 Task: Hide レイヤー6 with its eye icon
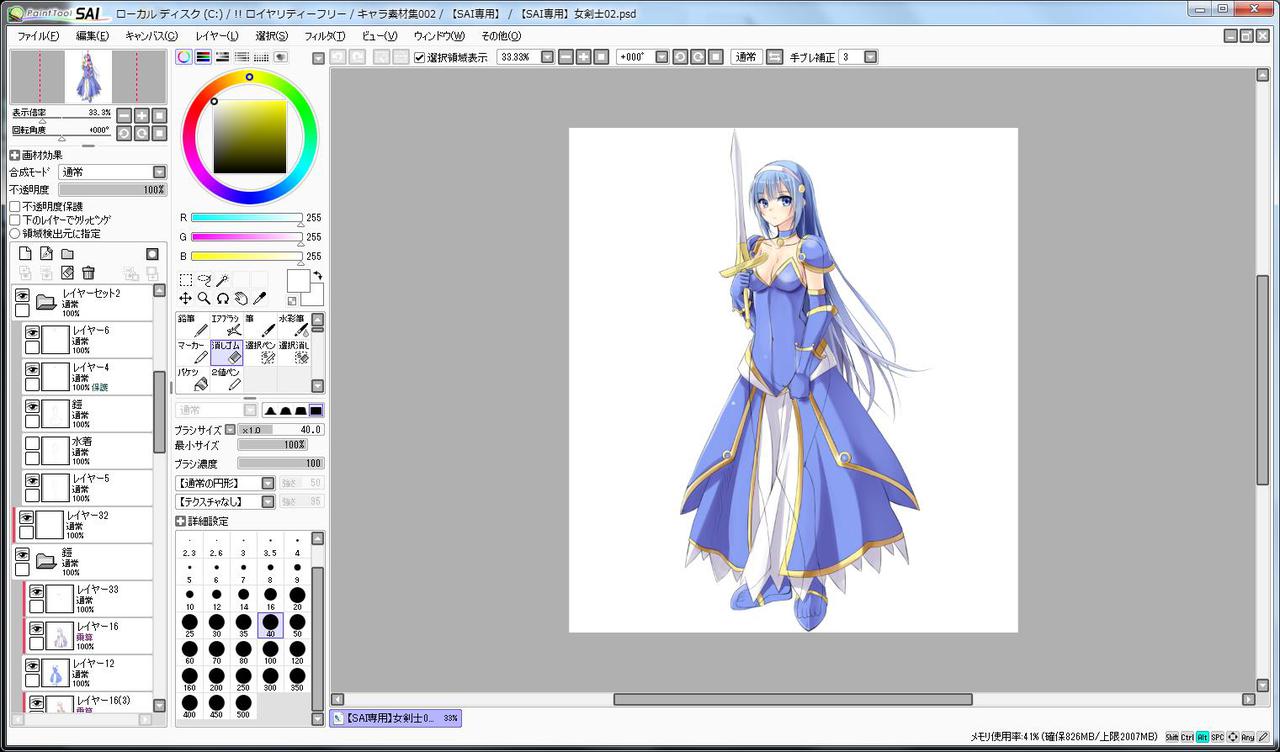pyautogui.click(x=32, y=332)
